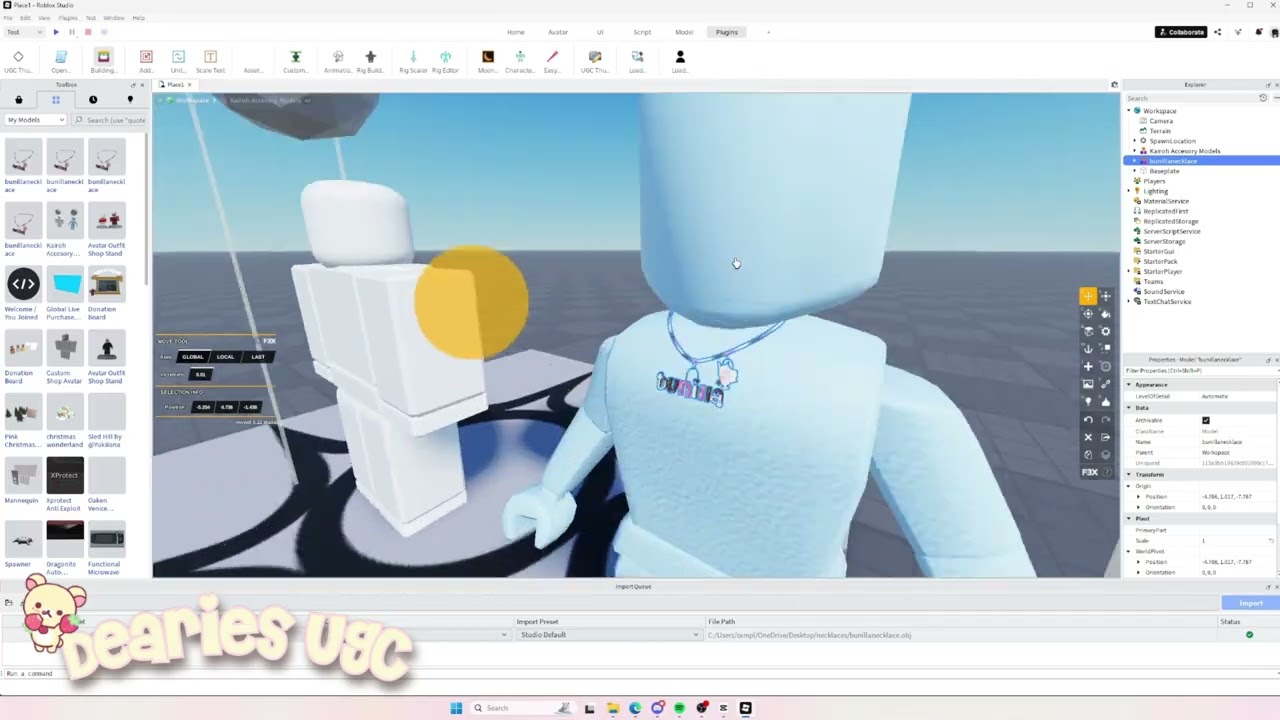1280x720 pixels.
Task: Select the F3X Lighting bulb tool
Action: click(1088, 401)
